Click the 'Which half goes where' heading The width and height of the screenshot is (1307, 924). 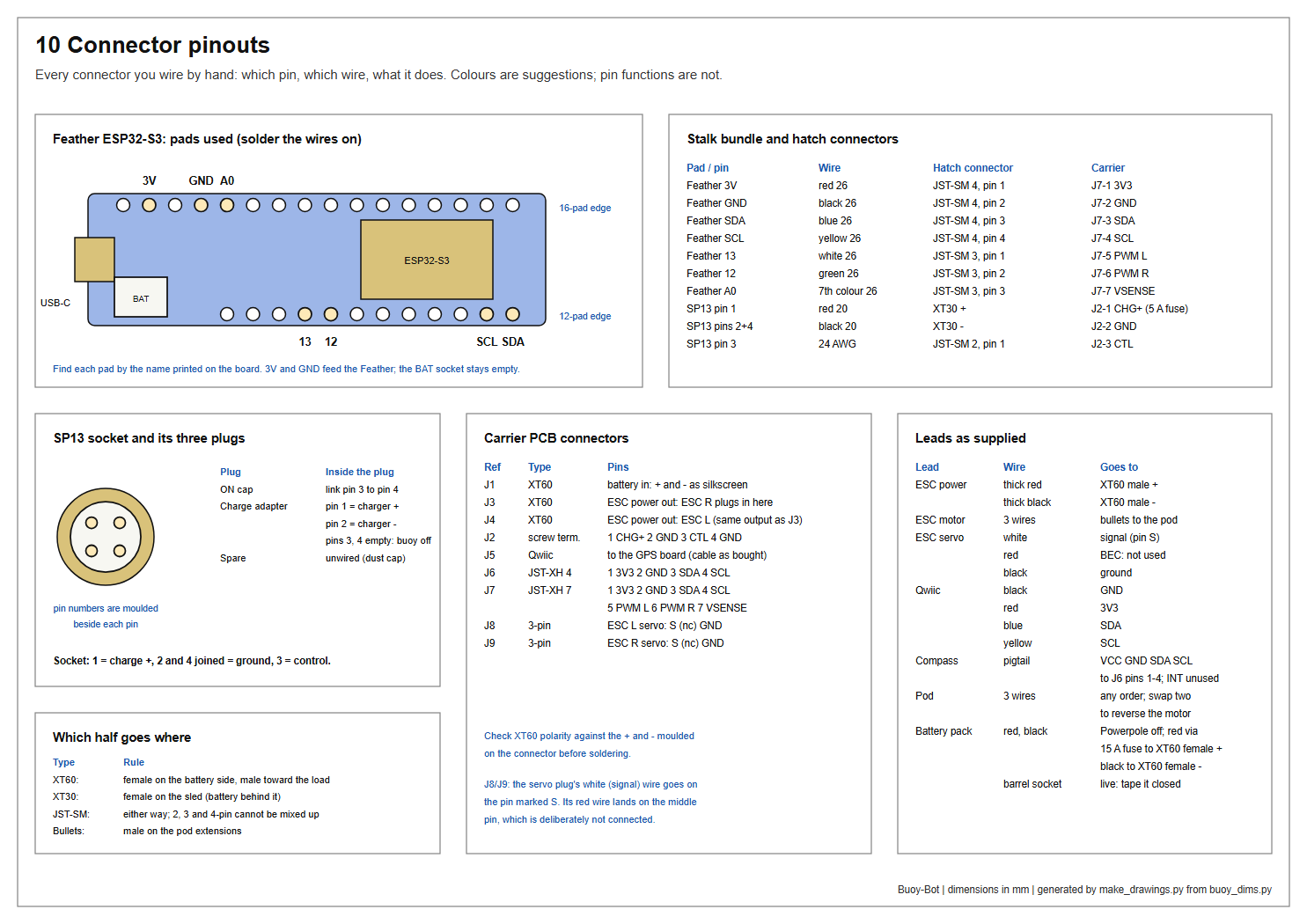tap(121, 737)
